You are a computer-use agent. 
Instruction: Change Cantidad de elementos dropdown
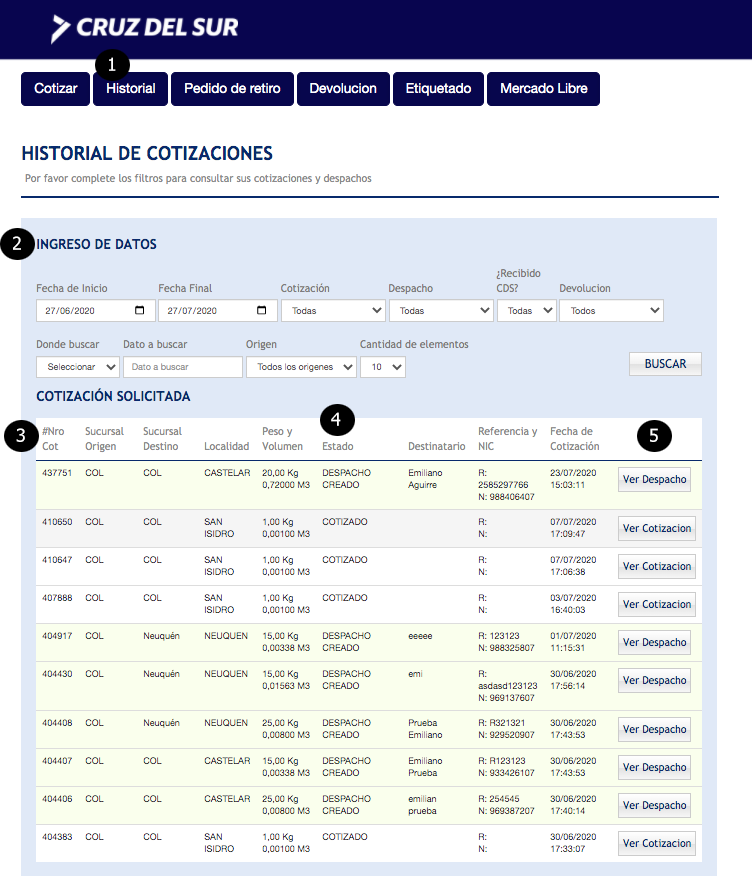click(x=382, y=367)
